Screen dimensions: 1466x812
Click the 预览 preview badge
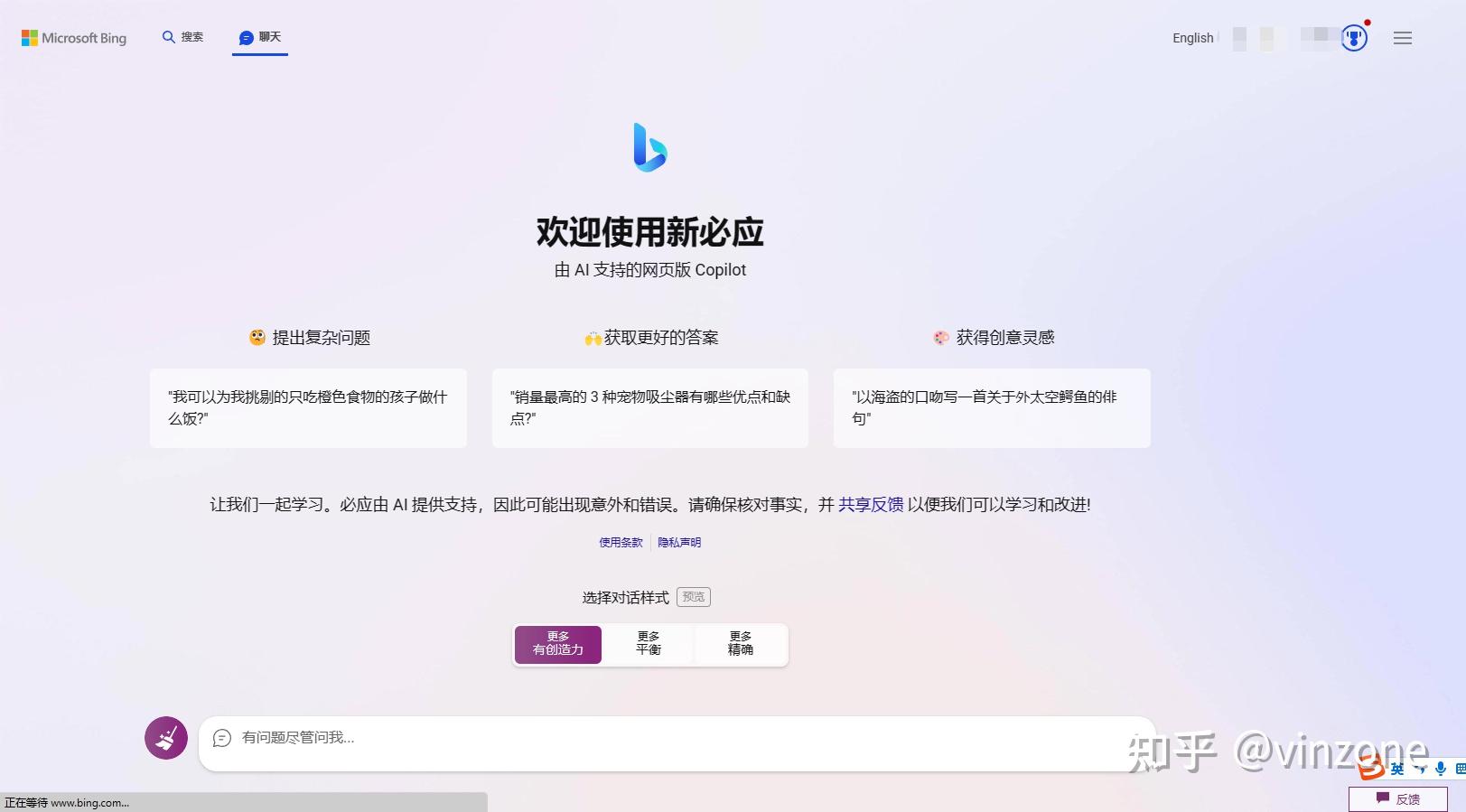694,597
